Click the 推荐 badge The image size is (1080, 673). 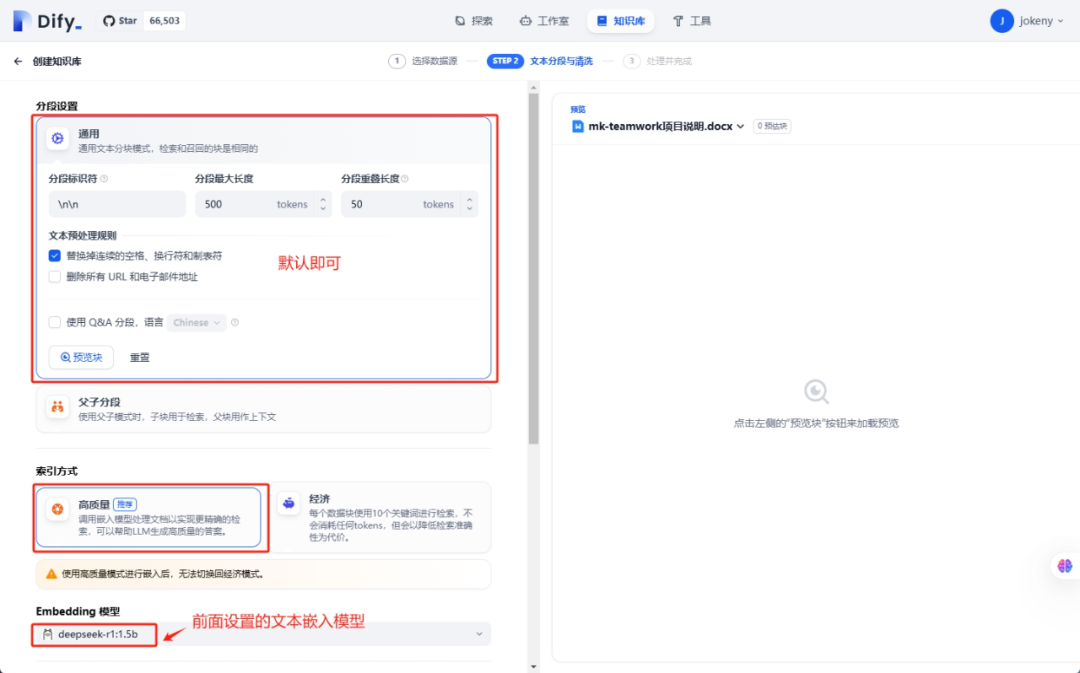tap(125, 504)
